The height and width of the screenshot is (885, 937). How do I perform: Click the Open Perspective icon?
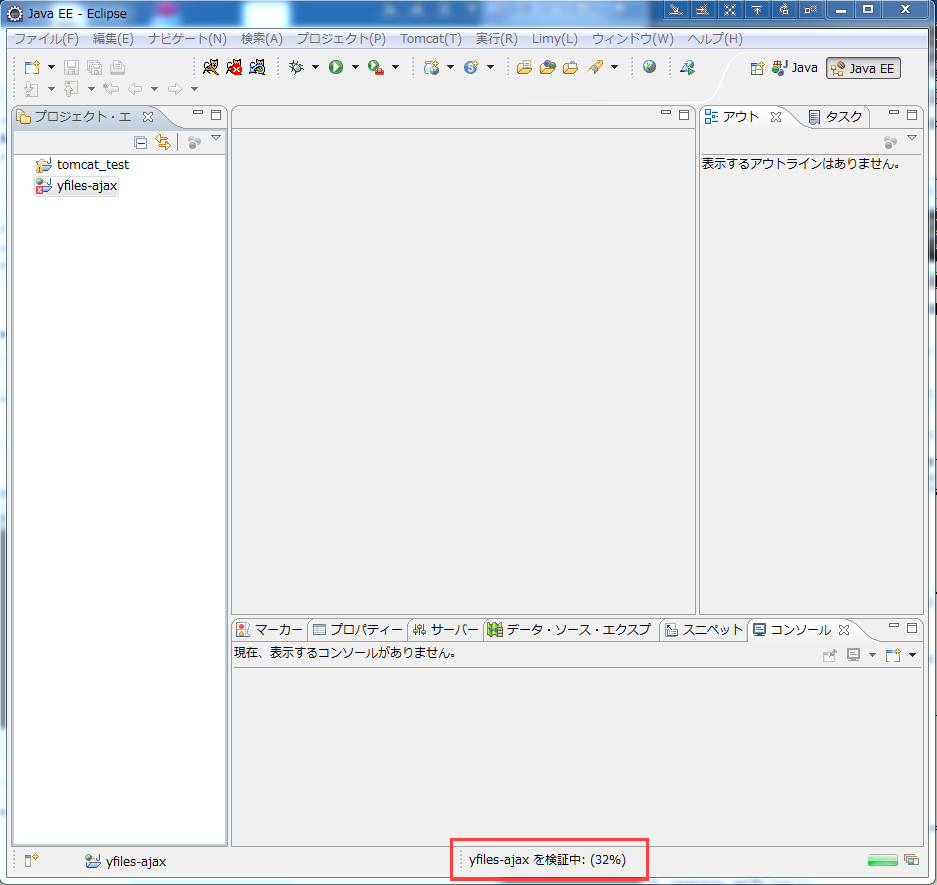click(x=757, y=68)
